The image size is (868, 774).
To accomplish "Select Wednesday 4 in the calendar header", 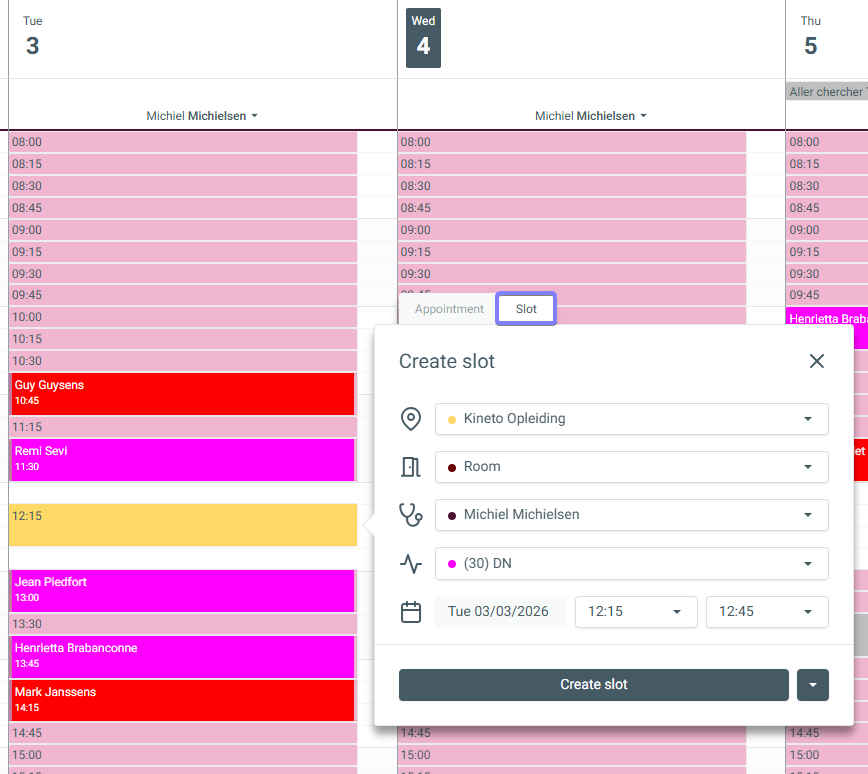I will coord(423,38).
